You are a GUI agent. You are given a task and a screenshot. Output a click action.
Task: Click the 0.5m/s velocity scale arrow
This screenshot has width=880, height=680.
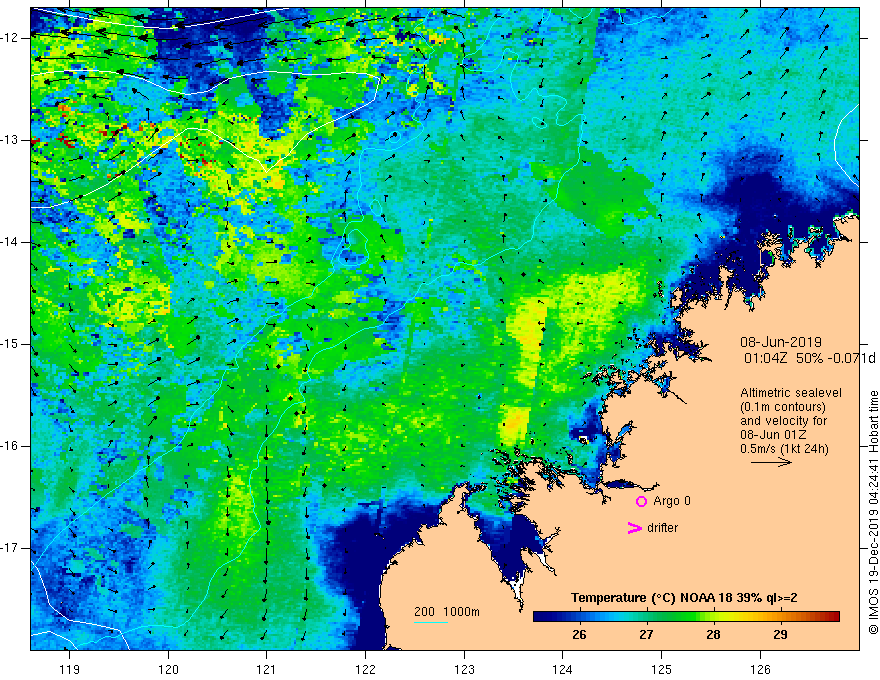[x=771, y=462]
